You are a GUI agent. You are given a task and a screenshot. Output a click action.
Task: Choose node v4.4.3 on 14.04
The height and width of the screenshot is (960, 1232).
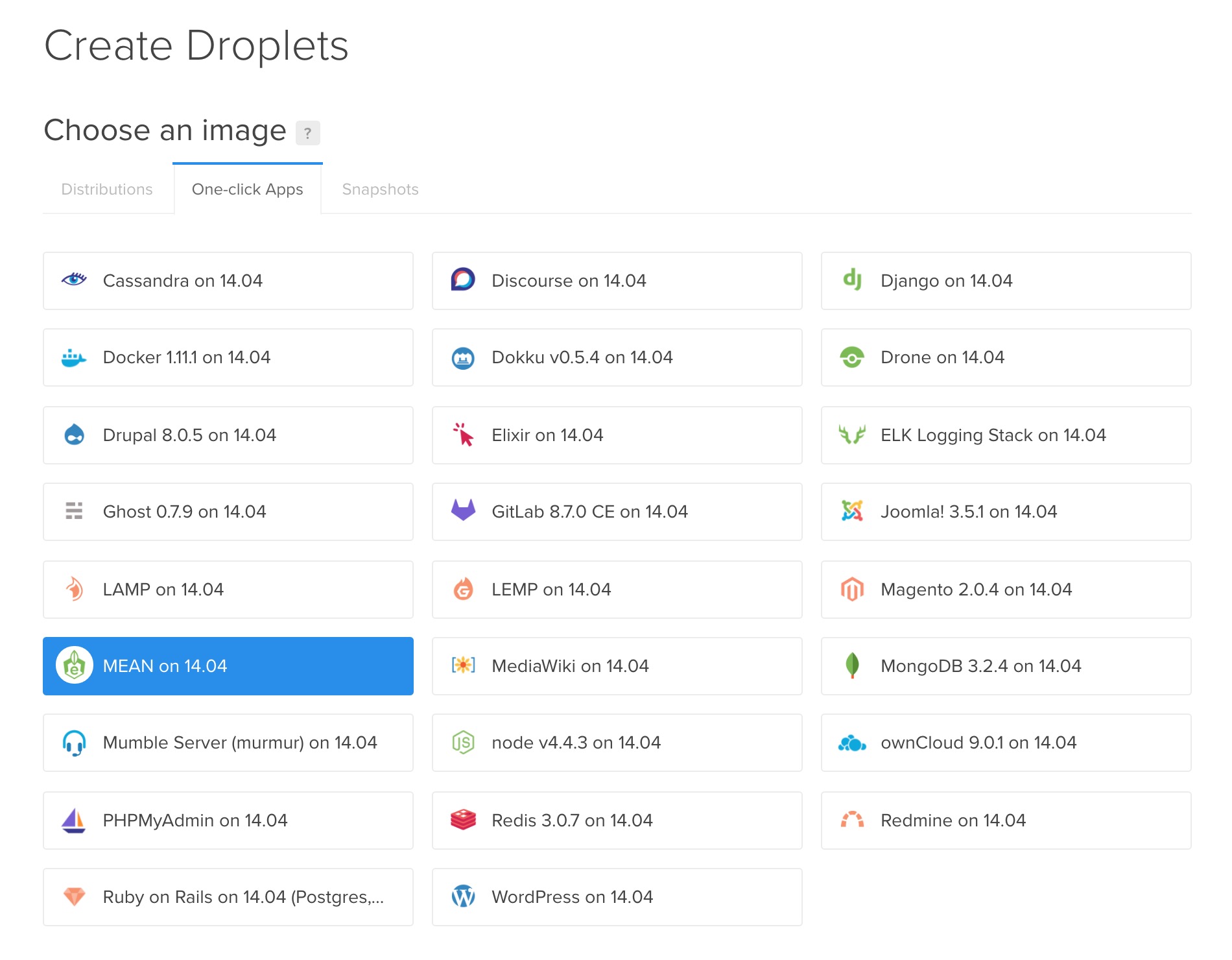pyautogui.click(x=617, y=743)
